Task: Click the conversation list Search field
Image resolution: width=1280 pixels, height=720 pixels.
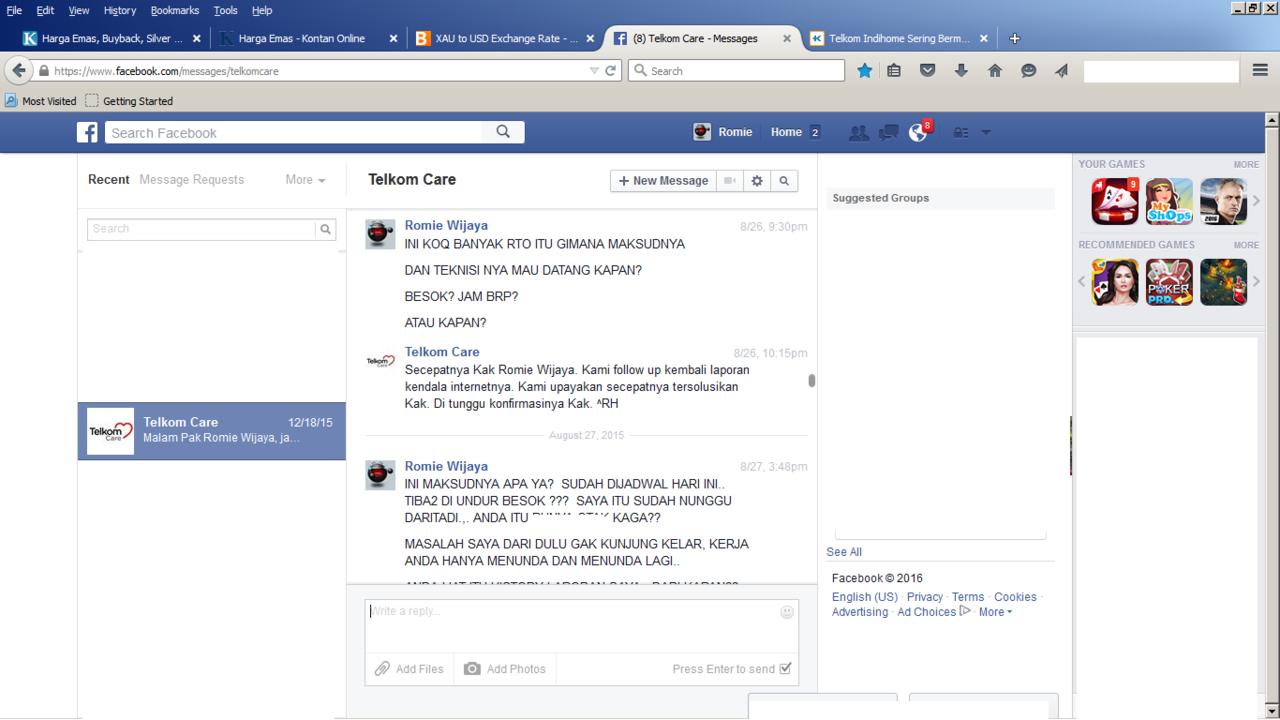Action: click(202, 229)
